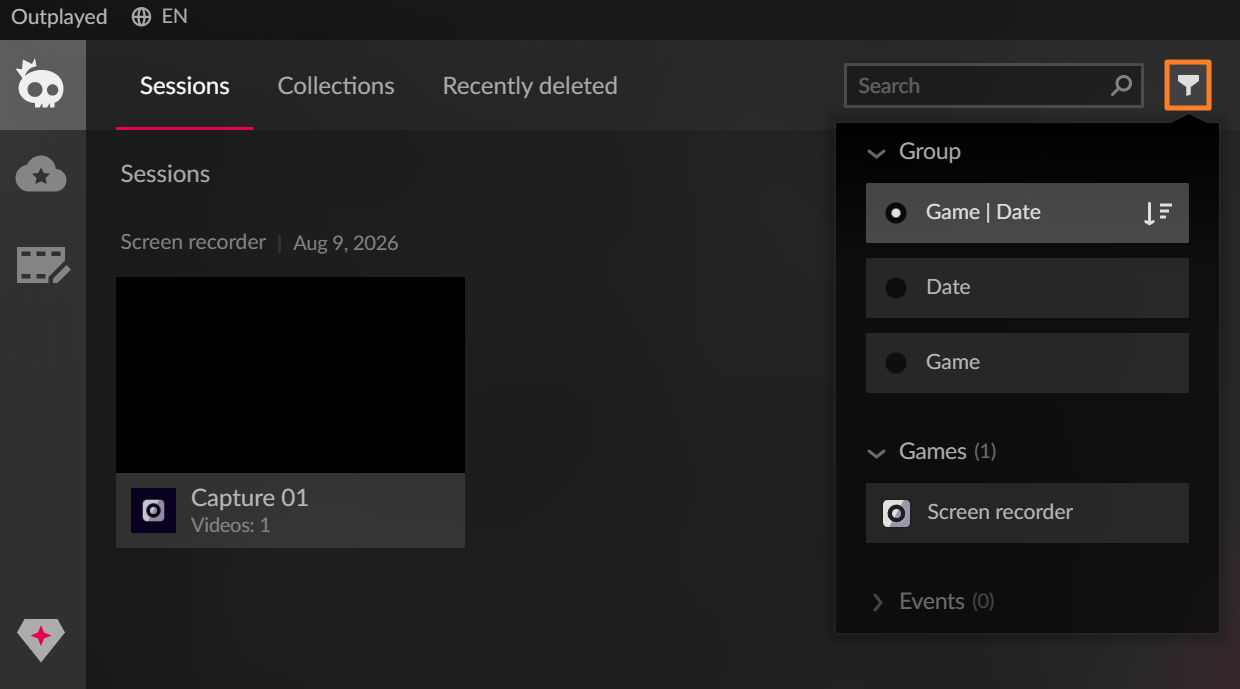Switch to the Sessions tab
The image size is (1240, 689).
tap(185, 86)
